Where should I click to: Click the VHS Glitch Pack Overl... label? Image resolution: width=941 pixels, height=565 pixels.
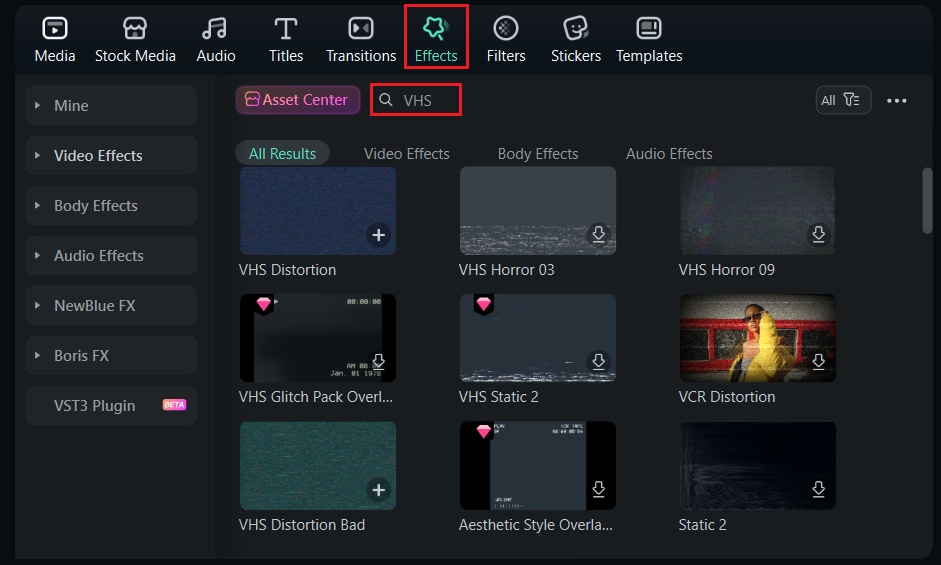coord(316,397)
